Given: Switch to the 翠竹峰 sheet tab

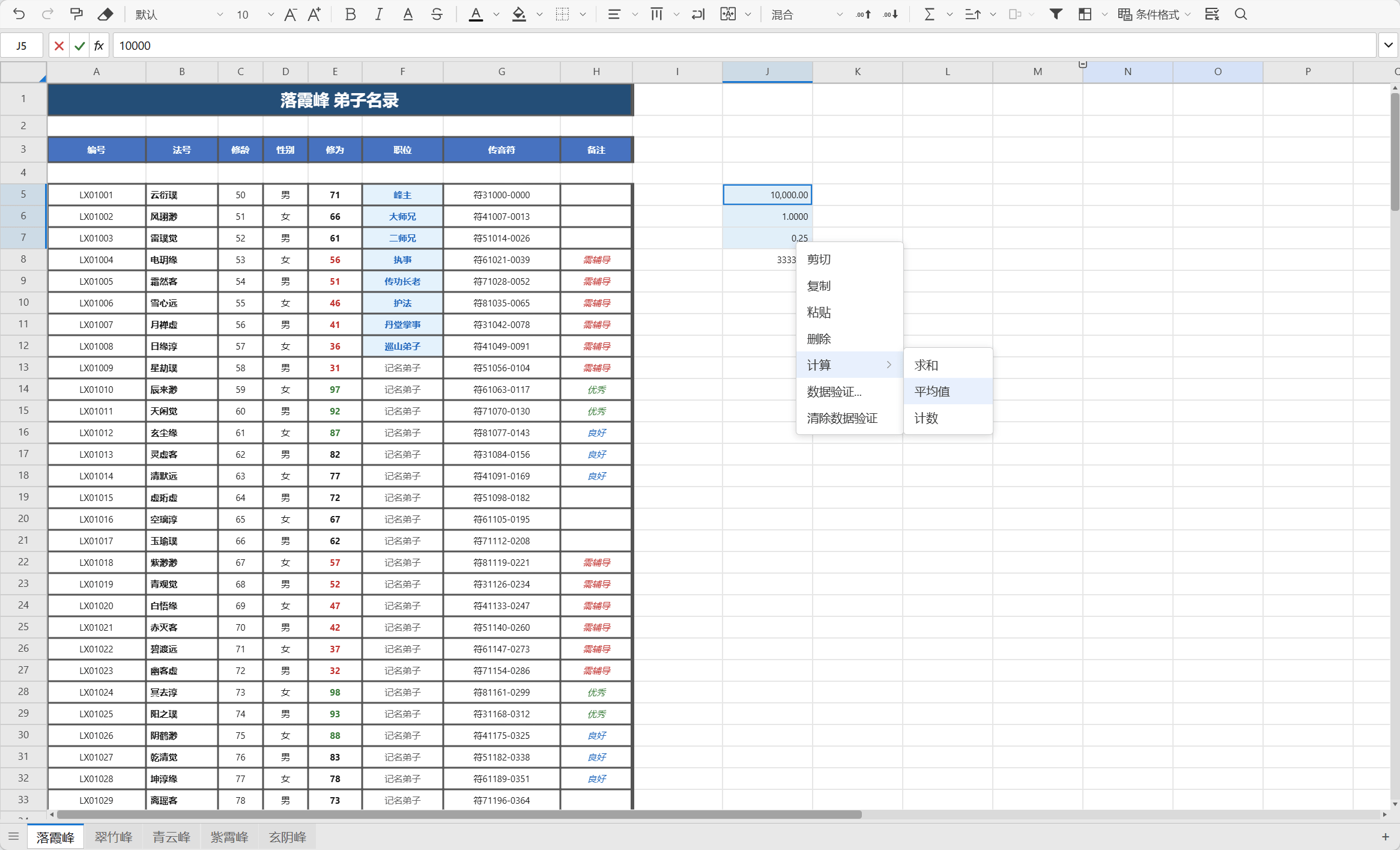Looking at the screenshot, I should coord(114,837).
